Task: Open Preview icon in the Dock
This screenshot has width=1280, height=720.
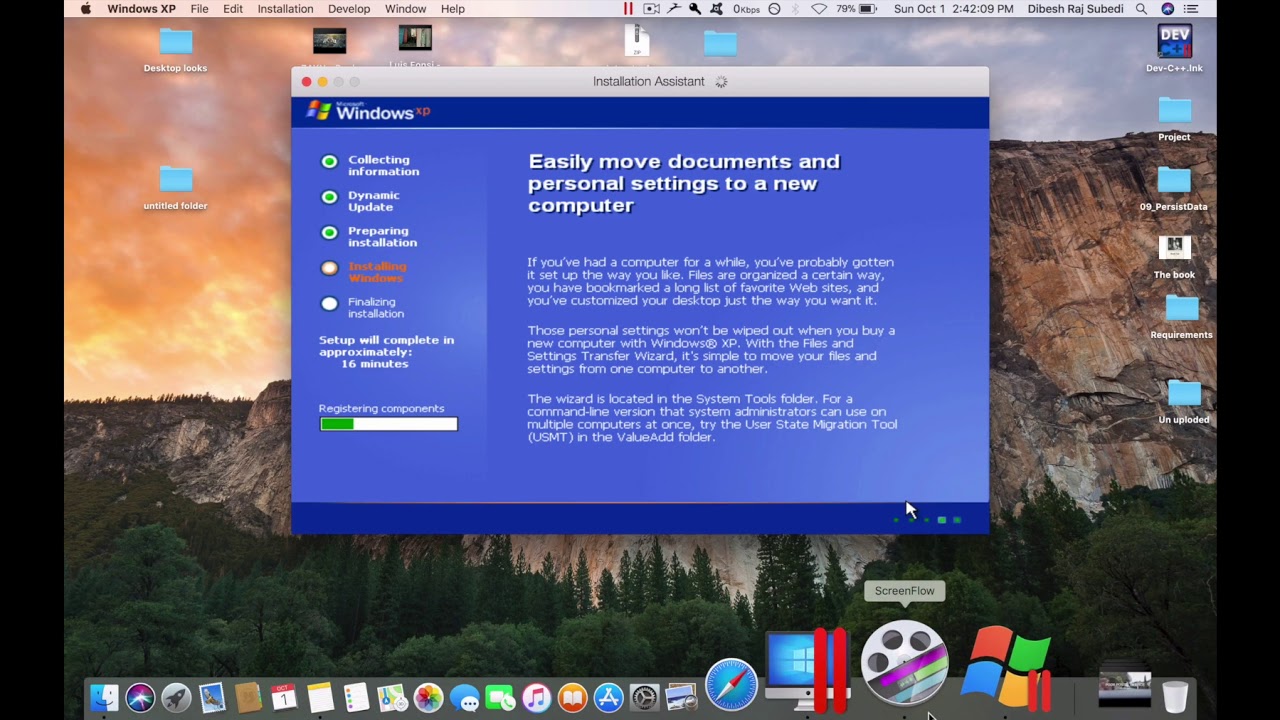Action: coord(680,697)
